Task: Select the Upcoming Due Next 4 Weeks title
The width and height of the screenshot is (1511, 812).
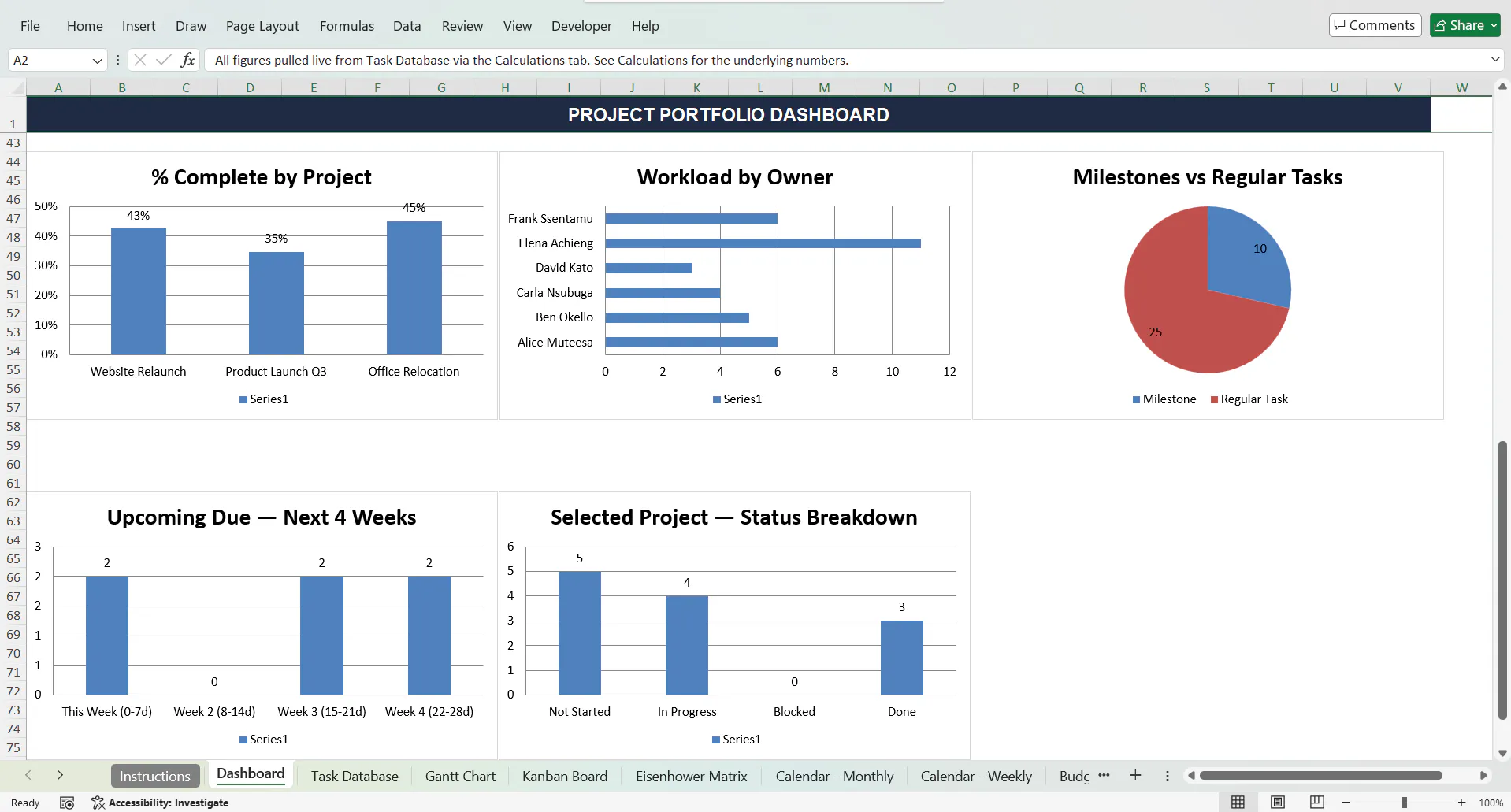Action: coord(262,517)
